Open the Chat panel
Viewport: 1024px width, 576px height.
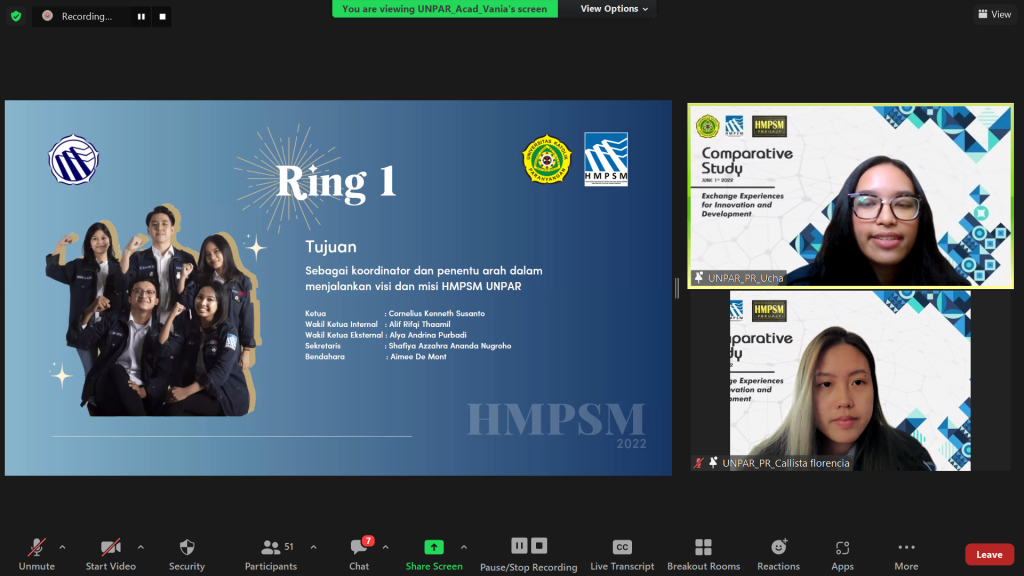coord(359,553)
